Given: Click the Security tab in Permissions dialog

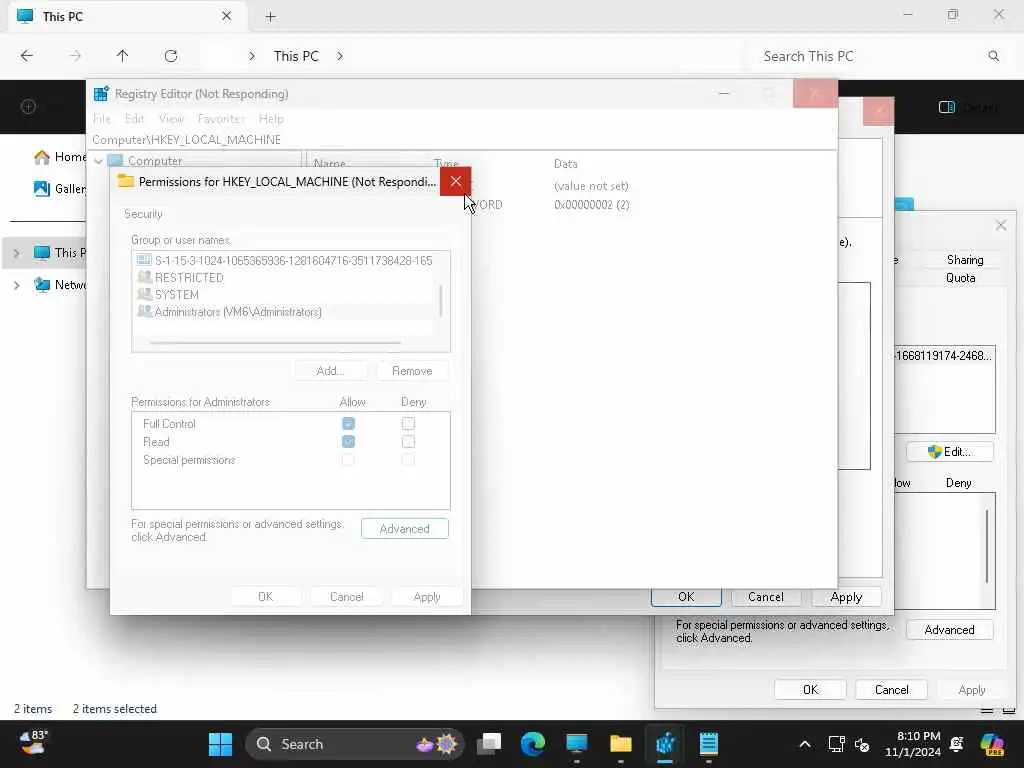Looking at the screenshot, I should click(143, 214).
